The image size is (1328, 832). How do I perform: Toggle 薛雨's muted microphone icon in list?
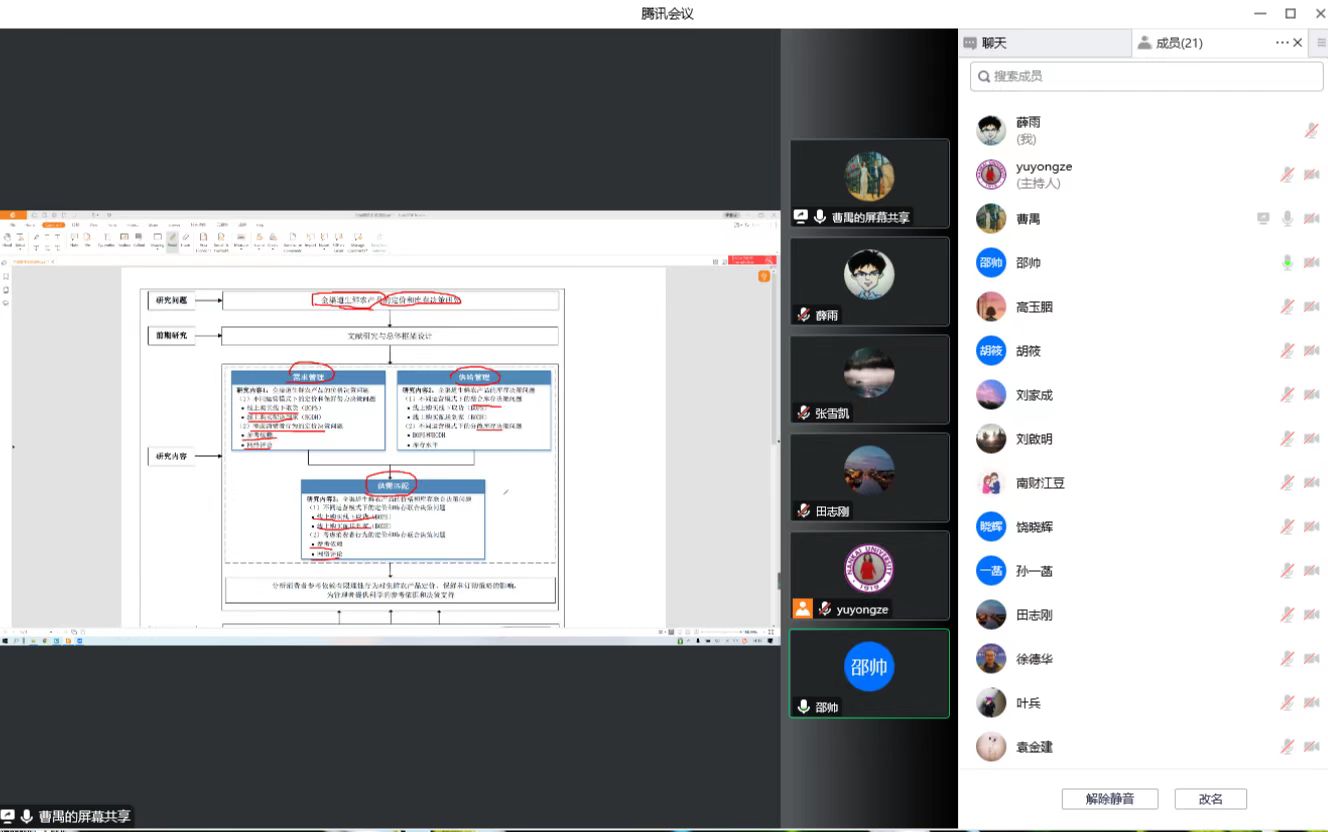pos(1311,130)
